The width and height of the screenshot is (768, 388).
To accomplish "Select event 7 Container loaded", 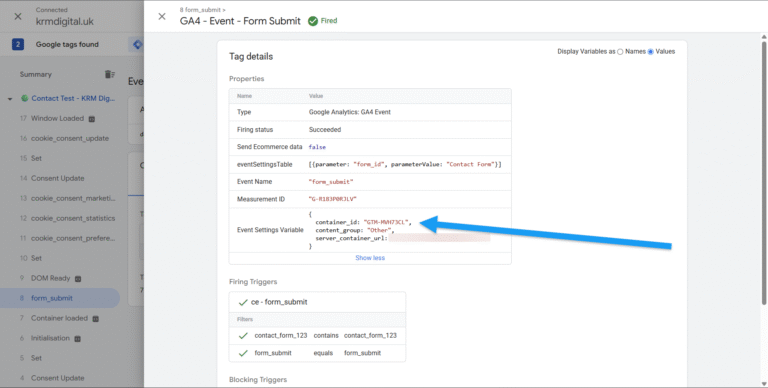I will point(59,318).
